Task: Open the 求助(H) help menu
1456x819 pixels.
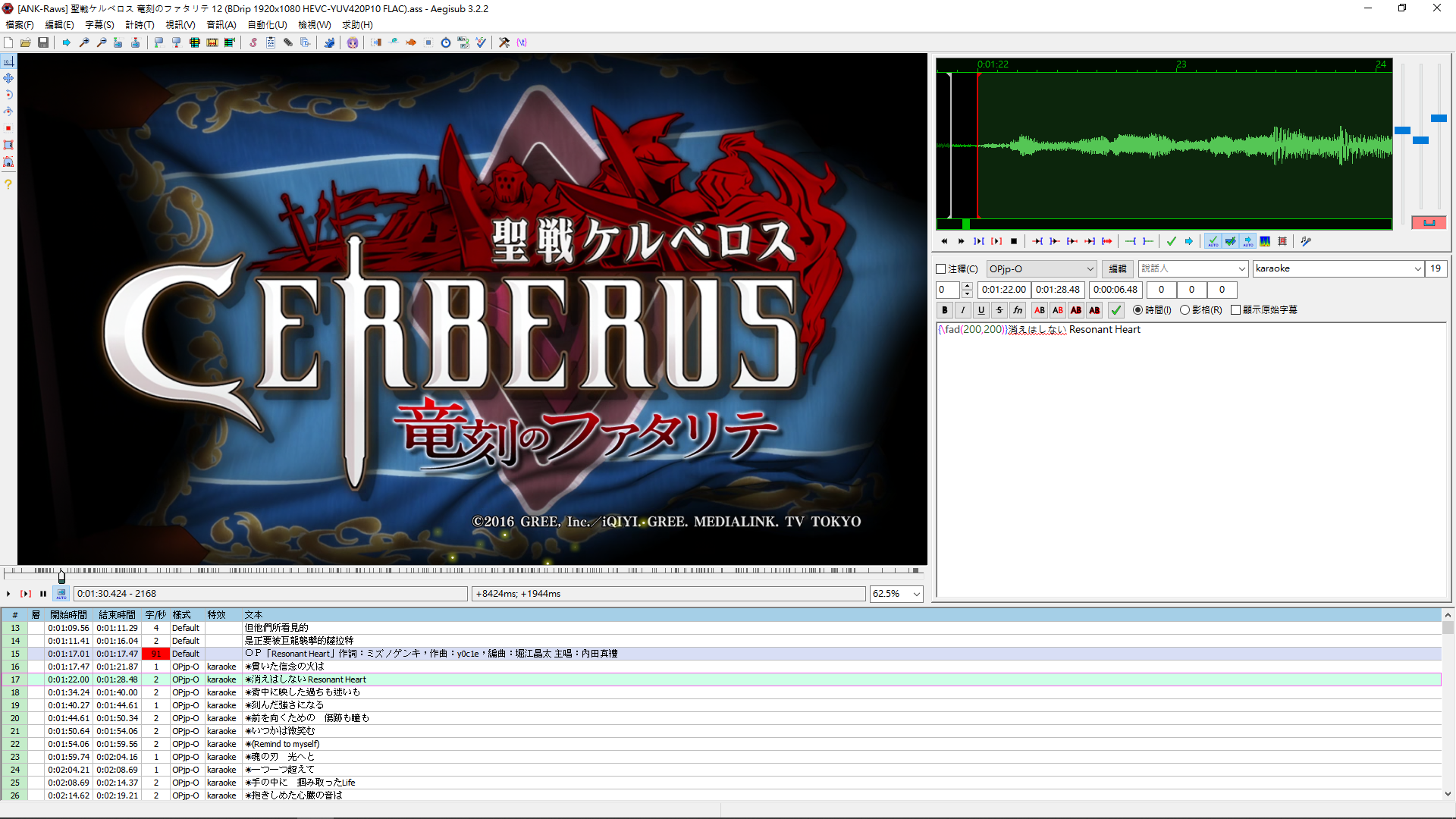Action: coord(357,24)
